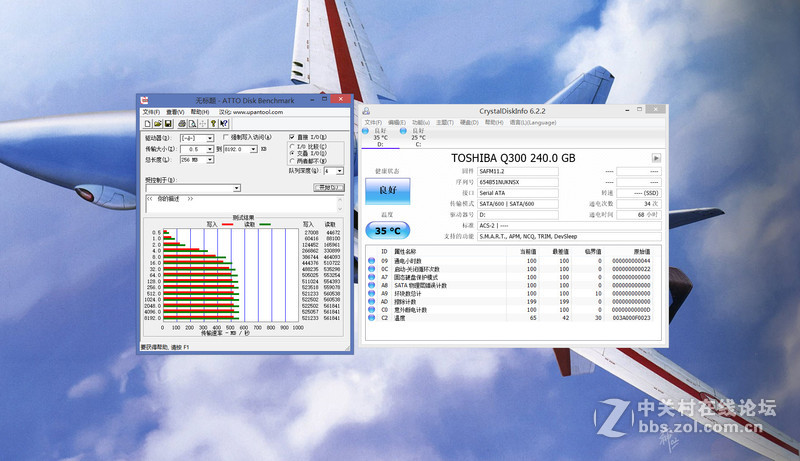This screenshot has height=461, width=800.
Task: Click the blue status orb for attribute A9
Action: tap(371, 293)
